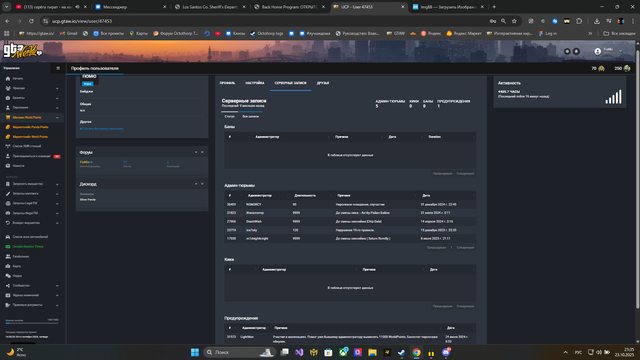Click the 250 World Points icon
The image size is (640, 360).
click(627, 69)
